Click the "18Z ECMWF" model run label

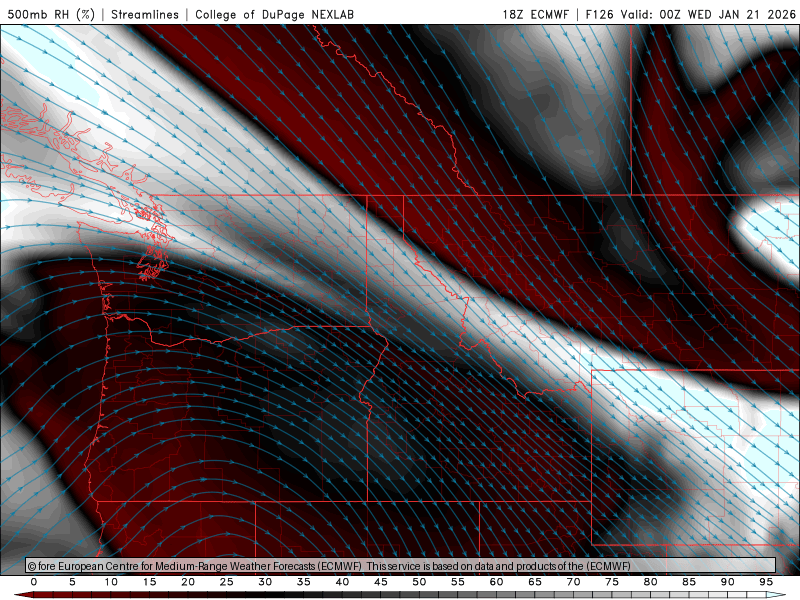tap(535, 14)
